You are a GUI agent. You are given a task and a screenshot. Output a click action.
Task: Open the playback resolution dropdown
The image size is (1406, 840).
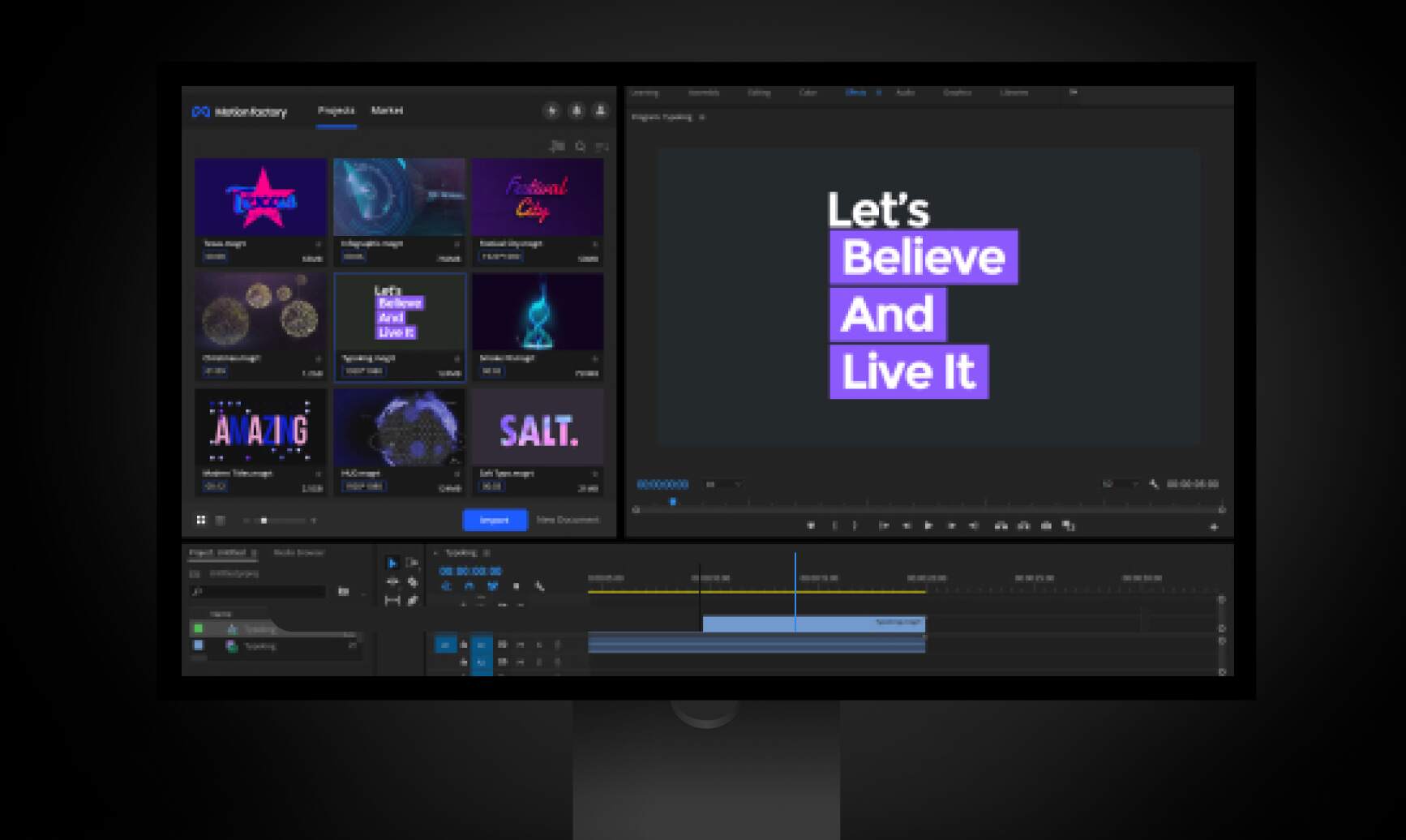(1120, 484)
